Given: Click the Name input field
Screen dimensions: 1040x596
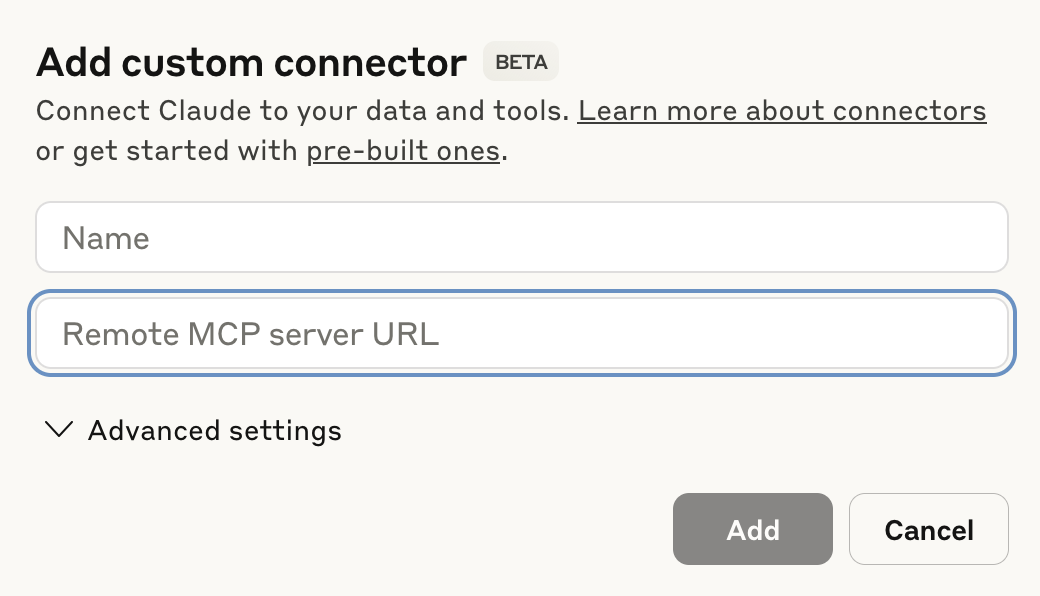Looking at the screenshot, I should click(521, 238).
